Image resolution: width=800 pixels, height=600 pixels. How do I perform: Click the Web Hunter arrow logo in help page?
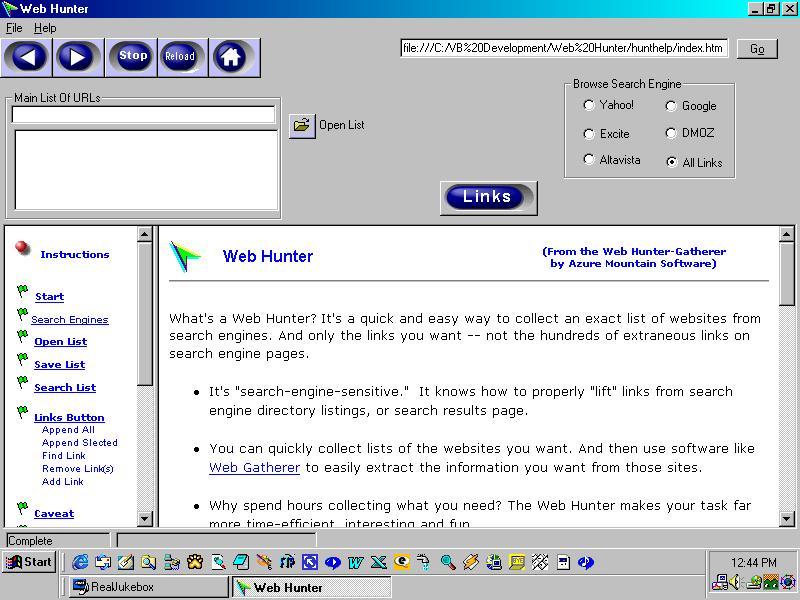[x=185, y=256]
